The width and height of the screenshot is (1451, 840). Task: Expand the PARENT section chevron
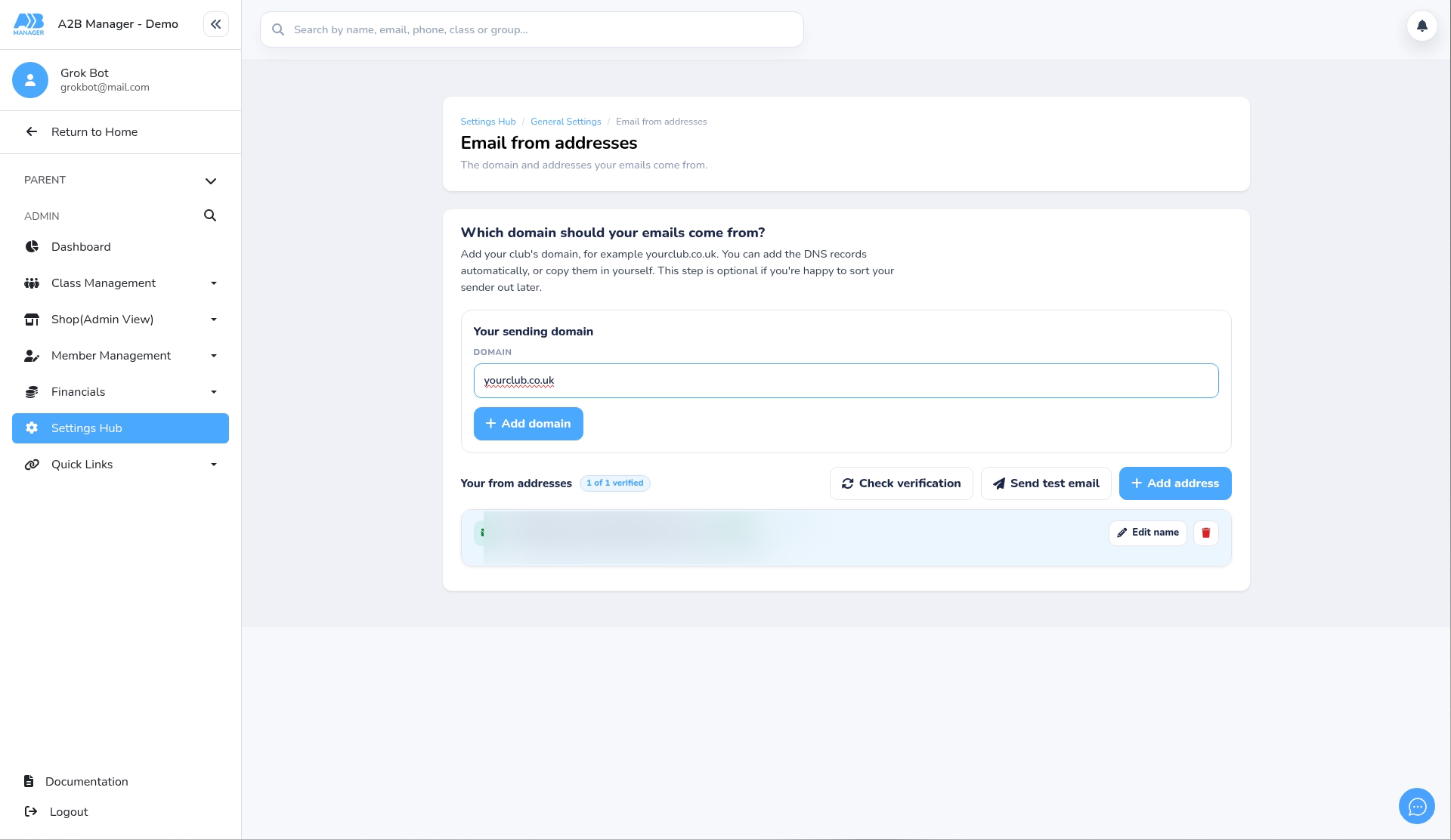pyautogui.click(x=211, y=181)
